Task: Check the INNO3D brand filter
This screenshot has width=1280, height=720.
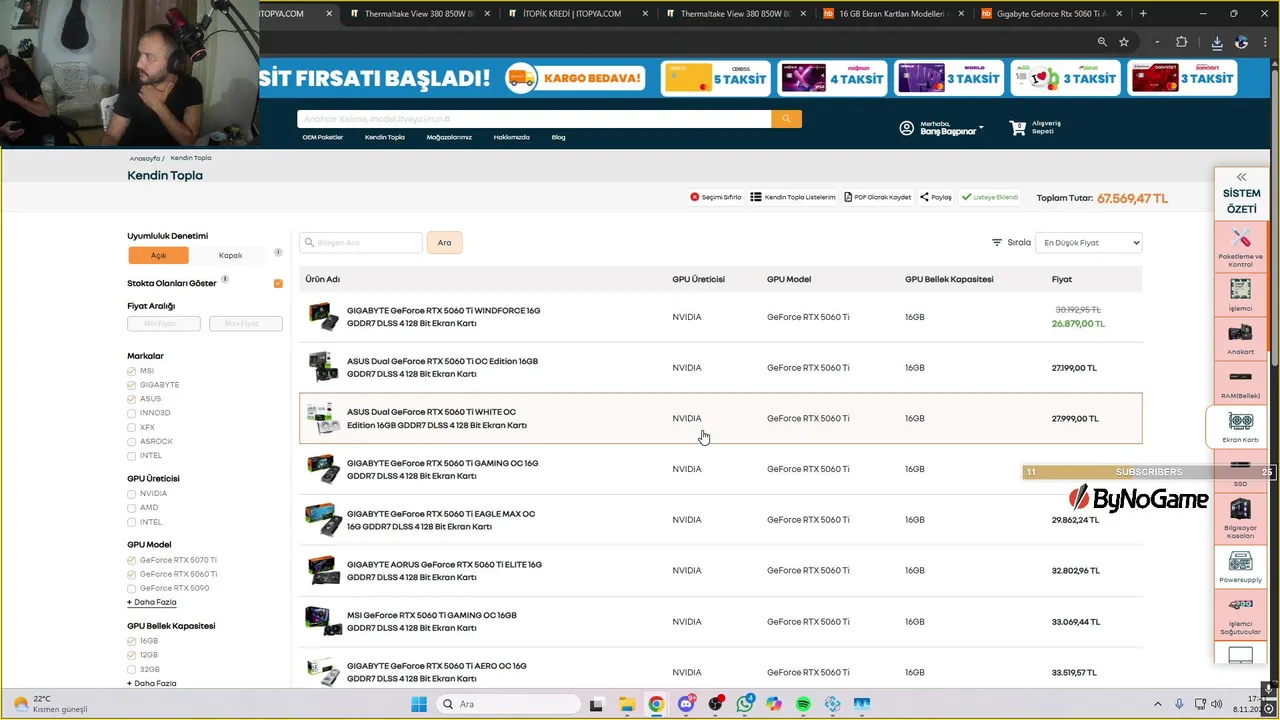Action: coord(132,413)
